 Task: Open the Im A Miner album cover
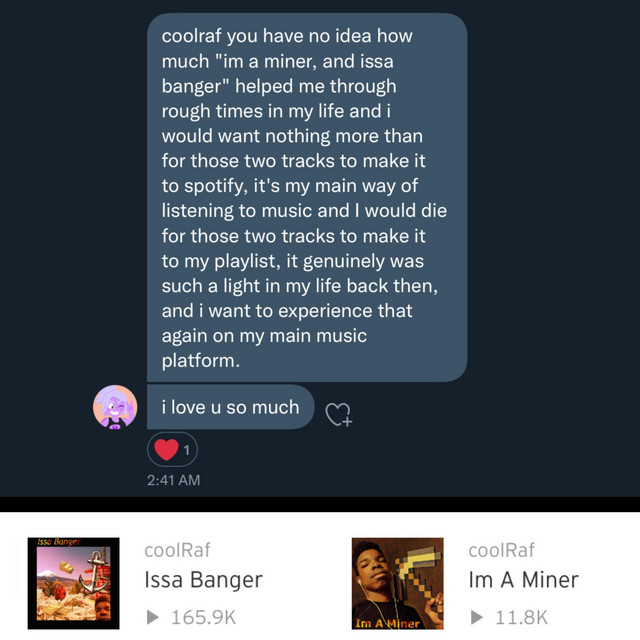pyautogui.click(x=396, y=584)
